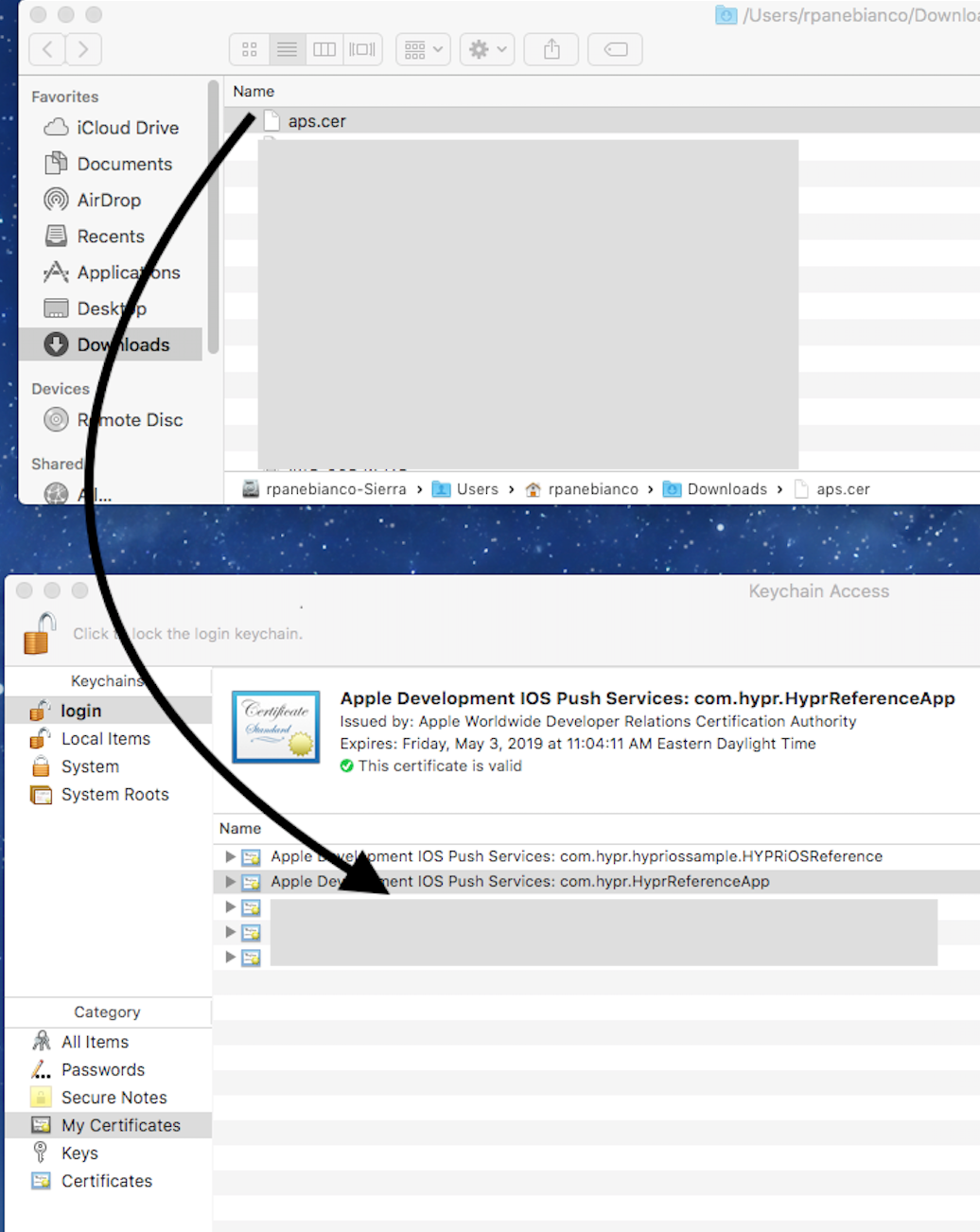980x1232 pixels.
Task: Click the Finder Share button
Action: (551, 49)
